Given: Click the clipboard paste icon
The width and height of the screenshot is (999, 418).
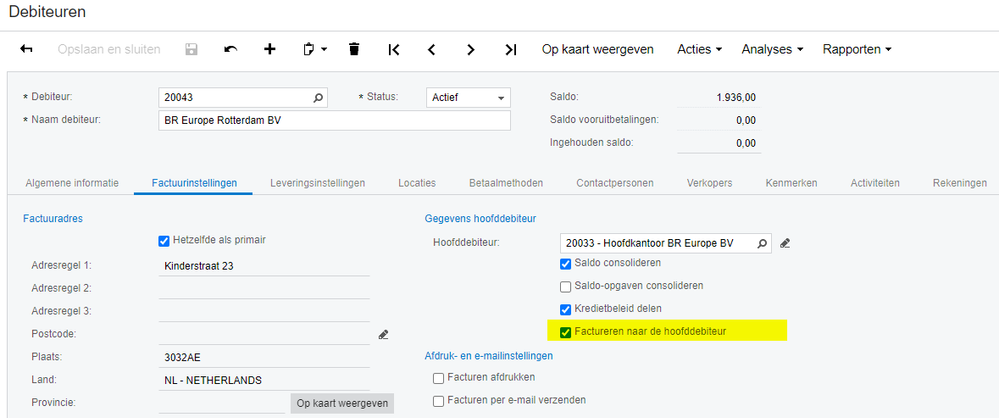Looking at the screenshot, I should [x=309, y=49].
